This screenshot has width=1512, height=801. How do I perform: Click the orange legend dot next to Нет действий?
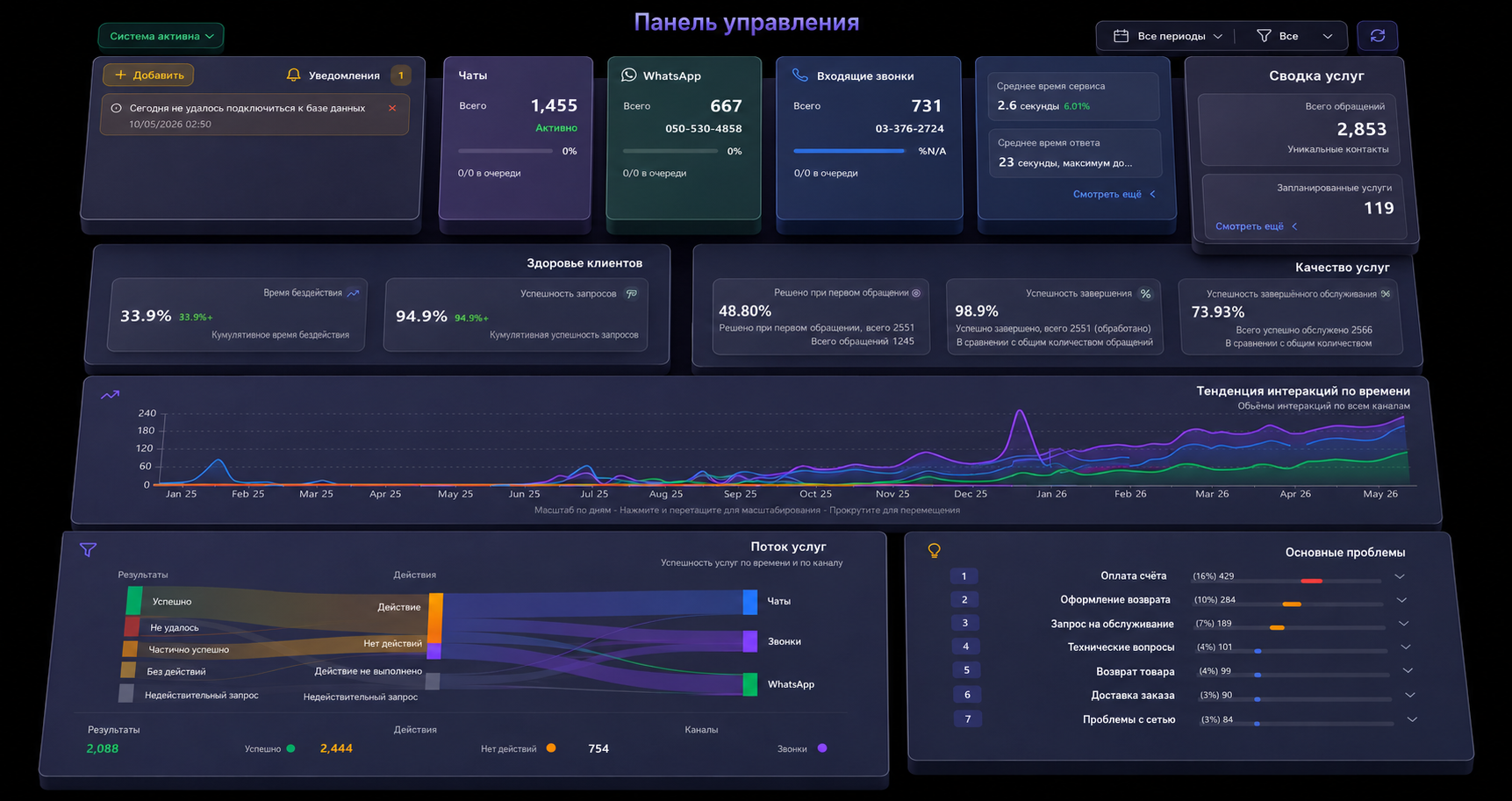point(551,748)
